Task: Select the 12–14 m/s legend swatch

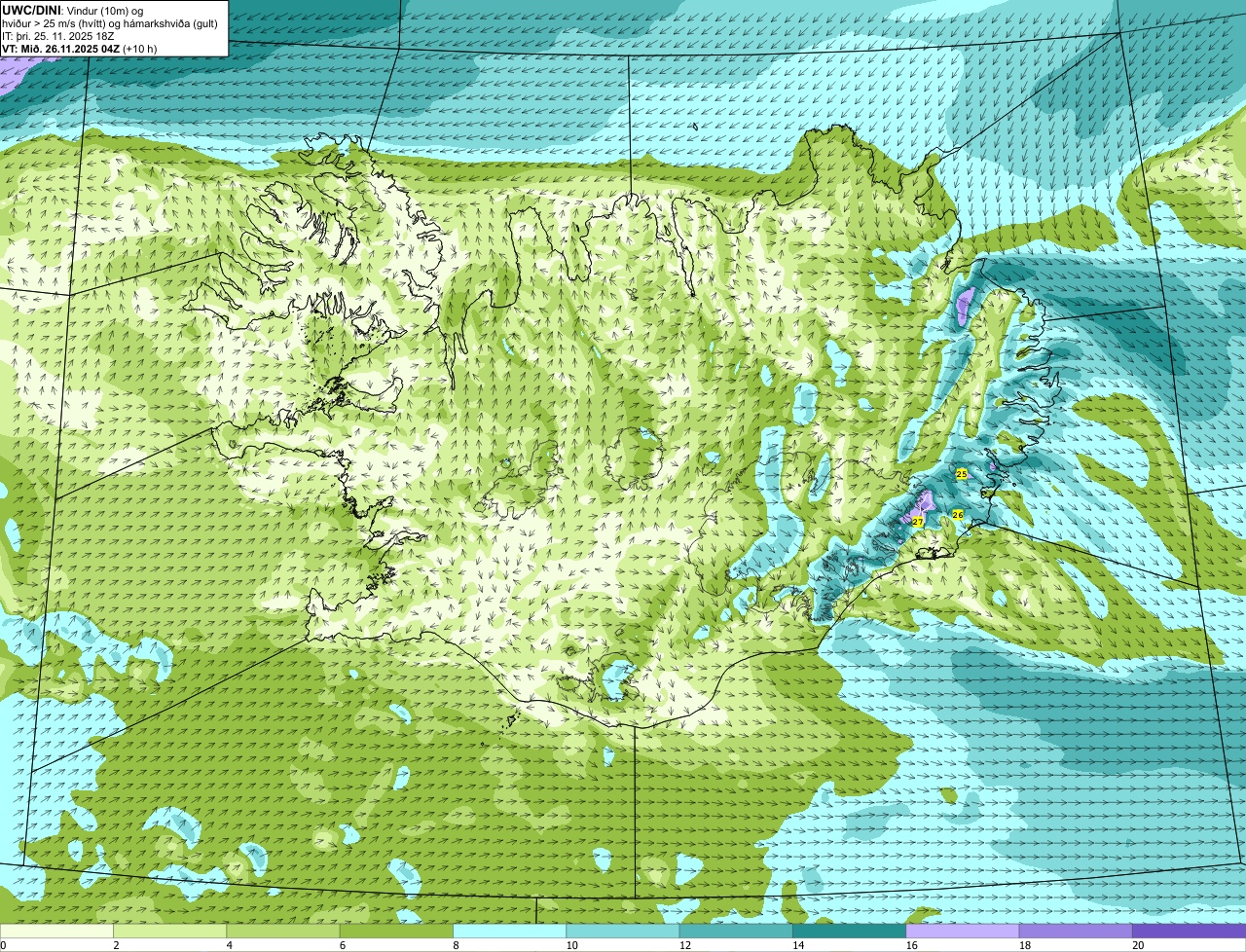Action: (x=736, y=931)
